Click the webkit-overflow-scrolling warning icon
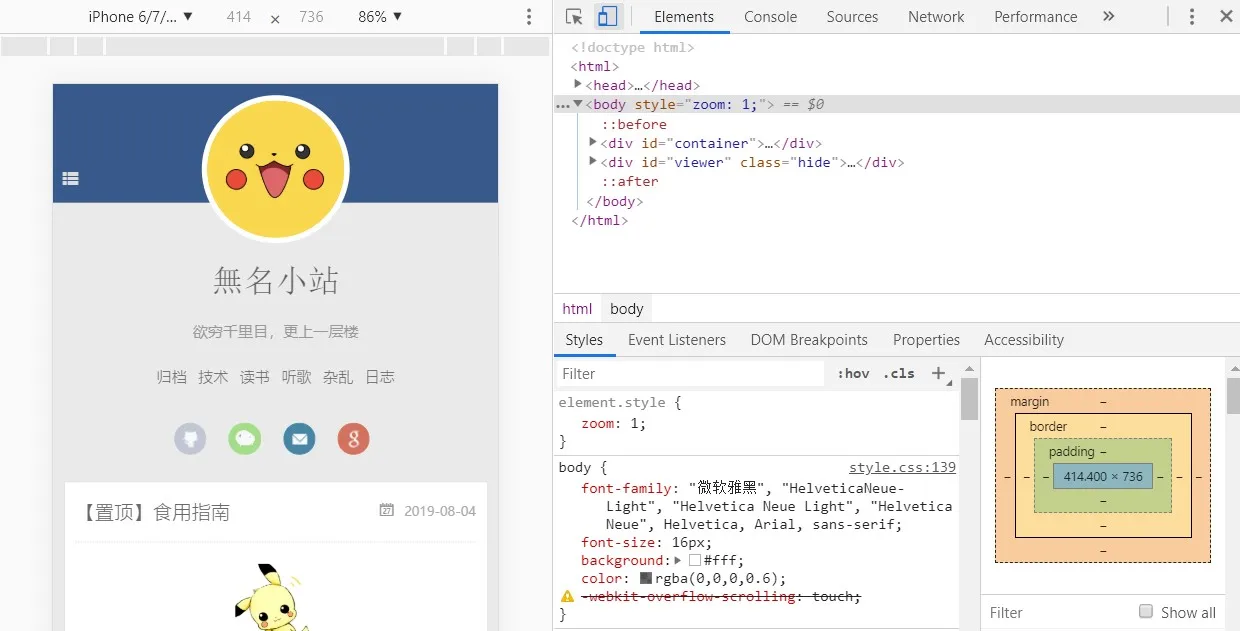 pyautogui.click(x=567, y=597)
